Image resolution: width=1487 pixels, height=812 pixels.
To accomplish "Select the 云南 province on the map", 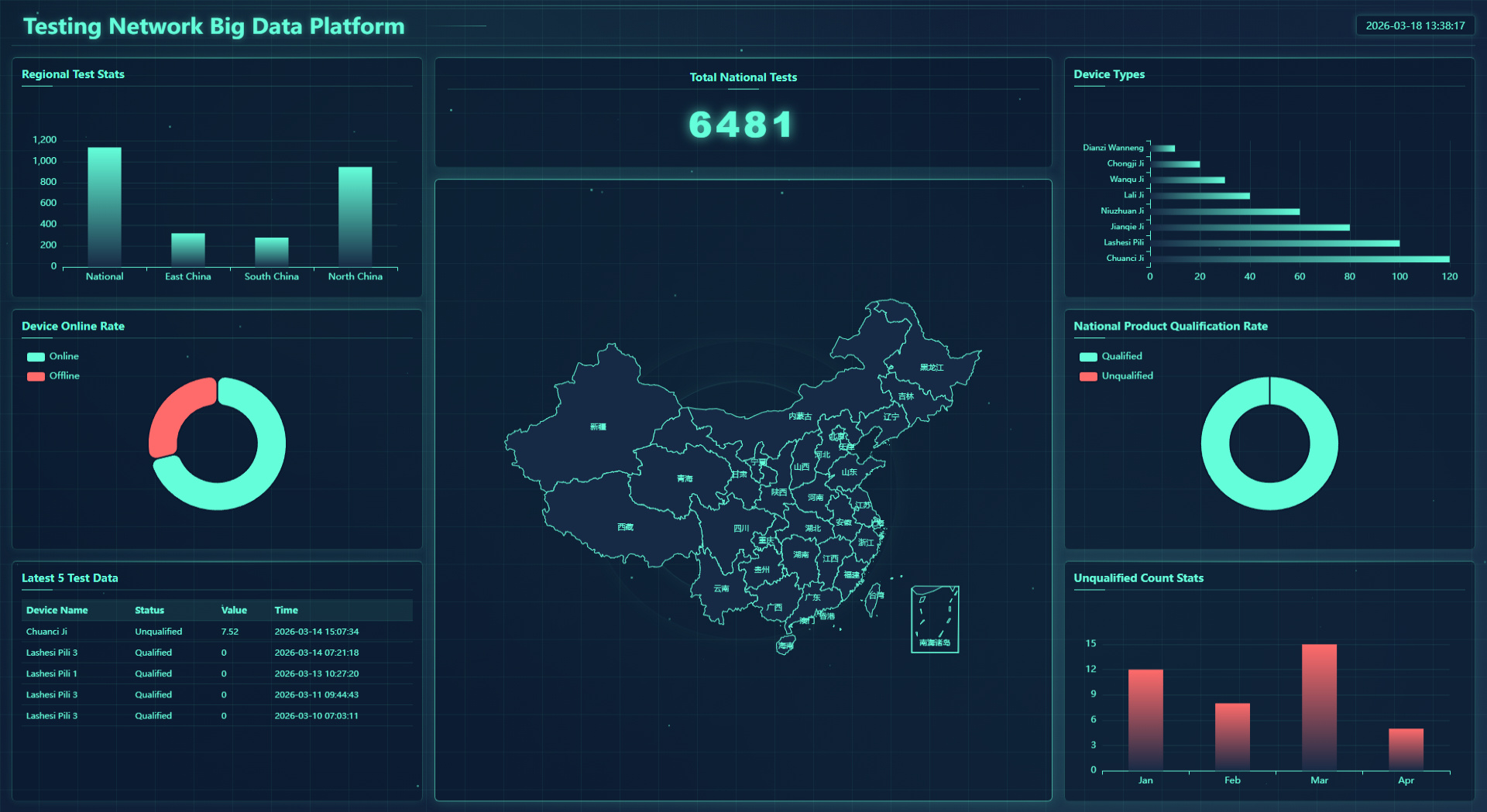I will pyautogui.click(x=721, y=588).
